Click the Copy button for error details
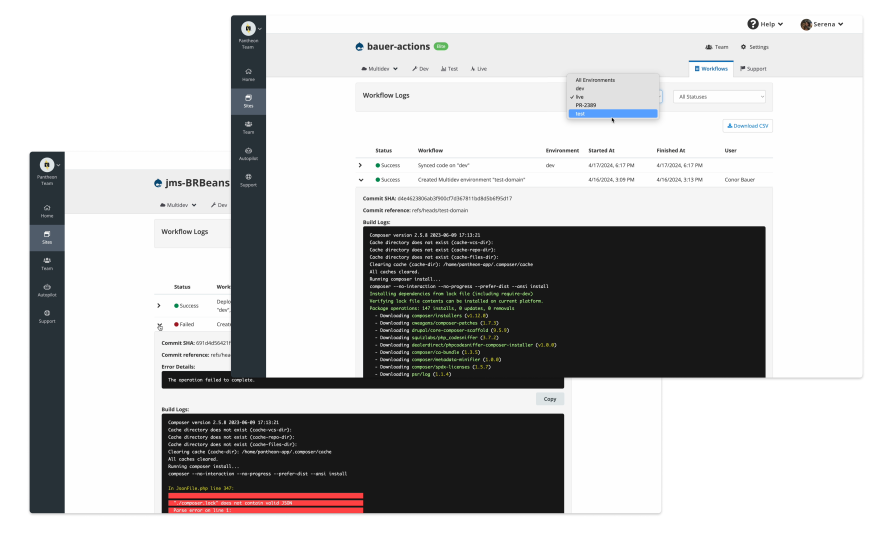Screen dimensions: 890x534 (x=549, y=399)
